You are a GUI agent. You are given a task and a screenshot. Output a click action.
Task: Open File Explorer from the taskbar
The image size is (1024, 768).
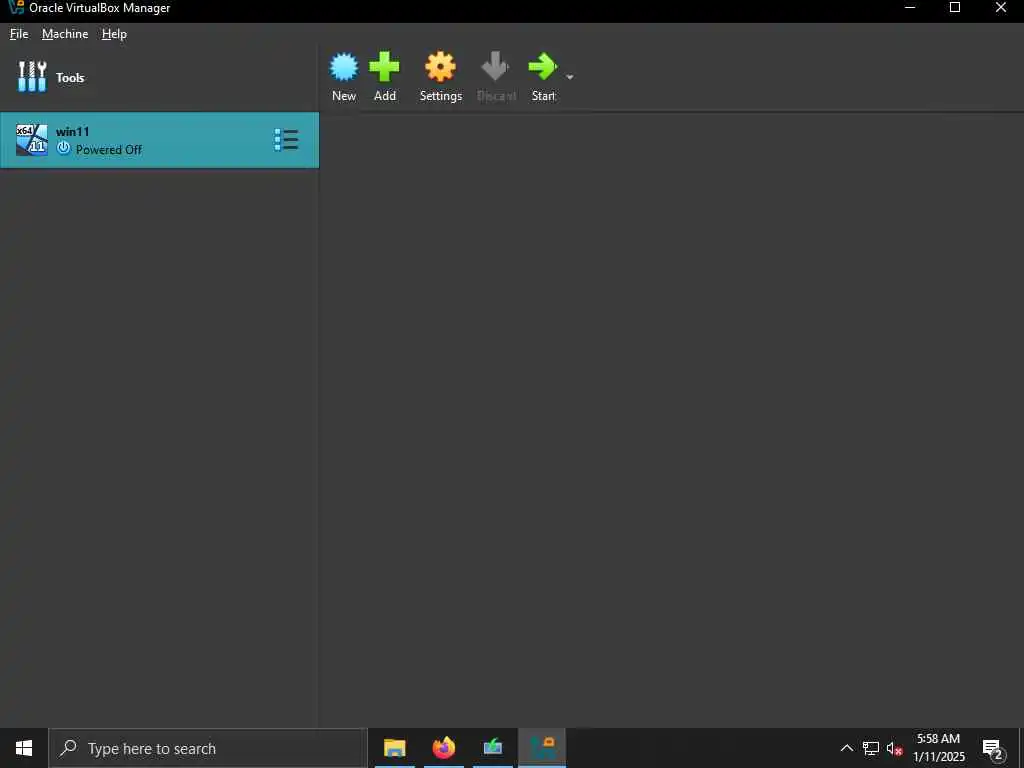pyautogui.click(x=394, y=748)
